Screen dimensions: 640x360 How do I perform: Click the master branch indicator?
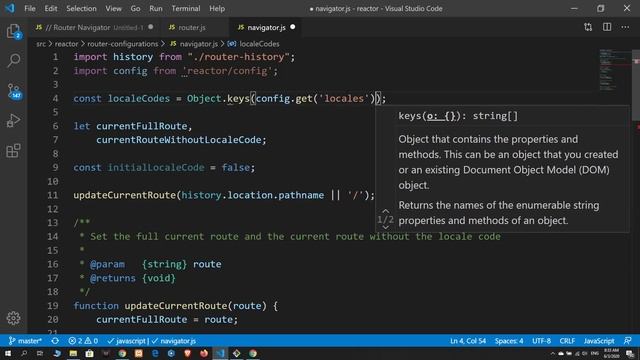click(25, 341)
